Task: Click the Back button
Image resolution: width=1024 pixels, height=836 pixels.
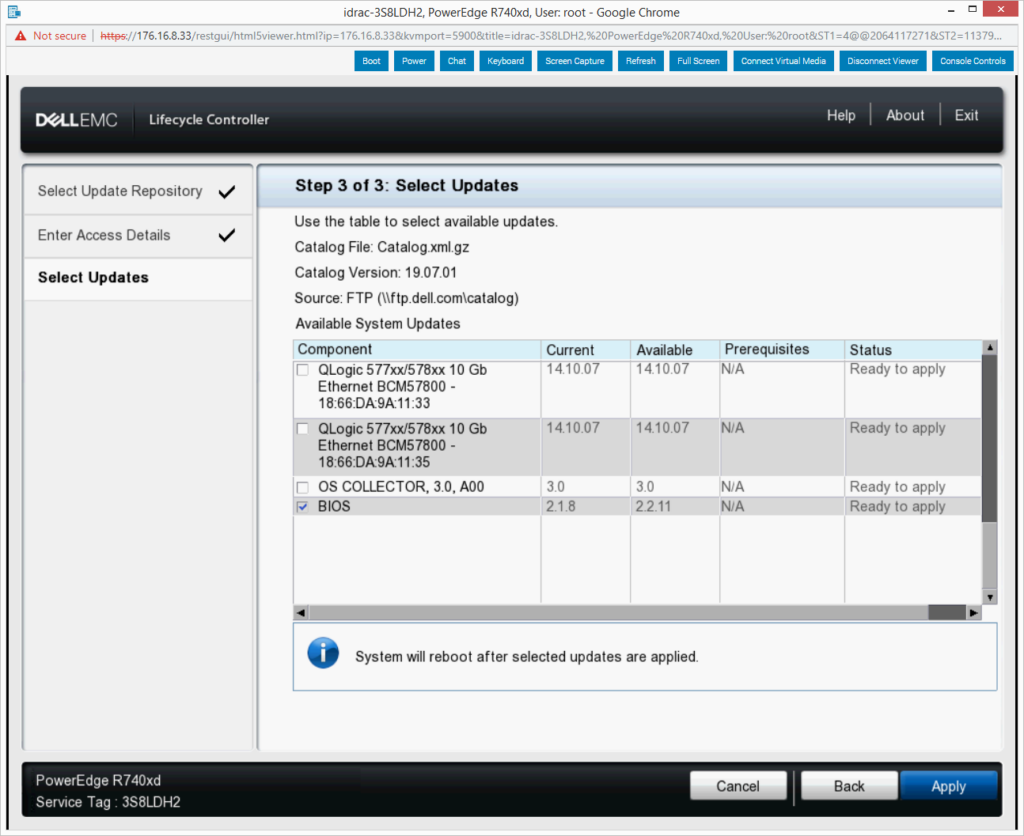Action: pos(849,786)
